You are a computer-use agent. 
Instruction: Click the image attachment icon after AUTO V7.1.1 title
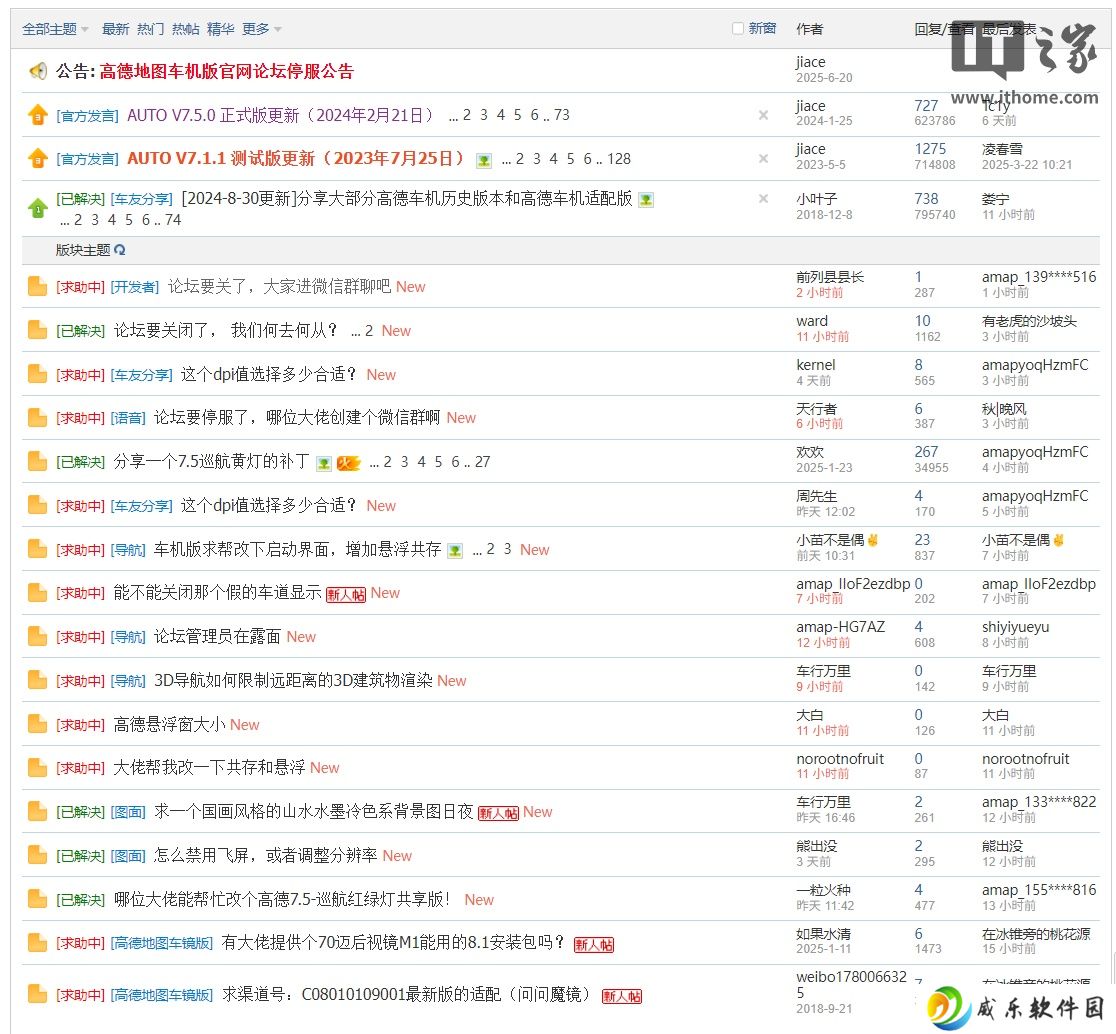click(484, 160)
